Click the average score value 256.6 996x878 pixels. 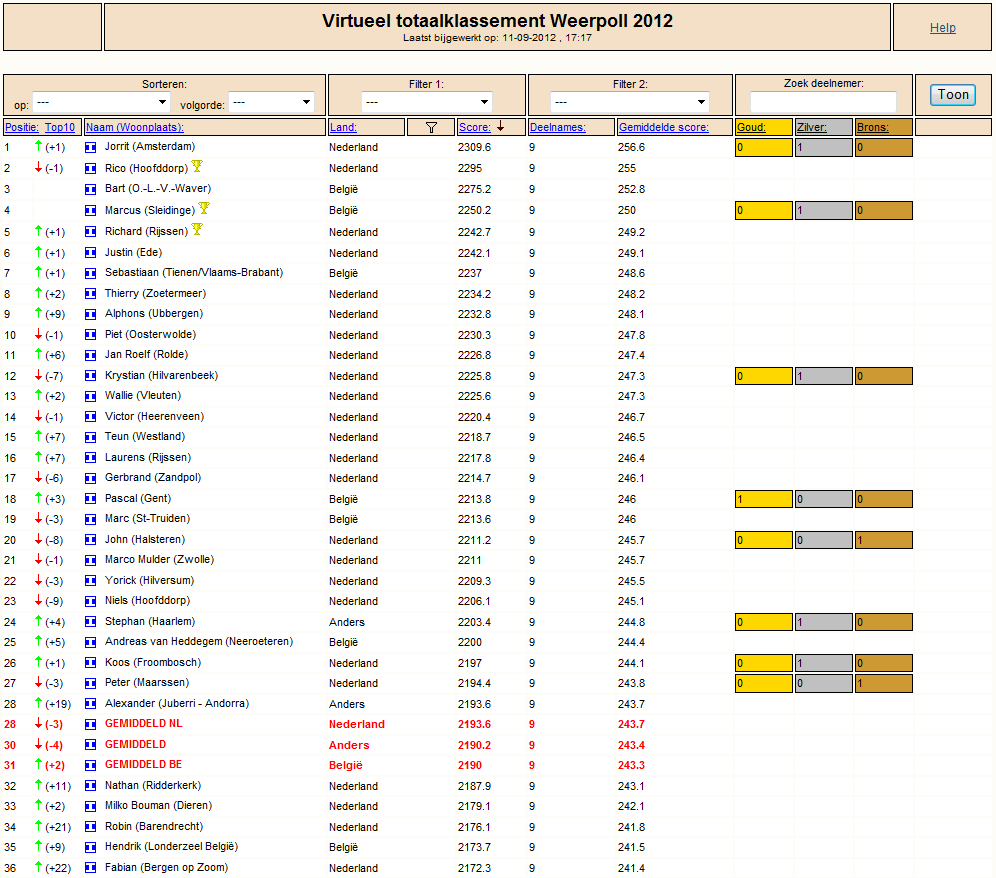[631, 147]
